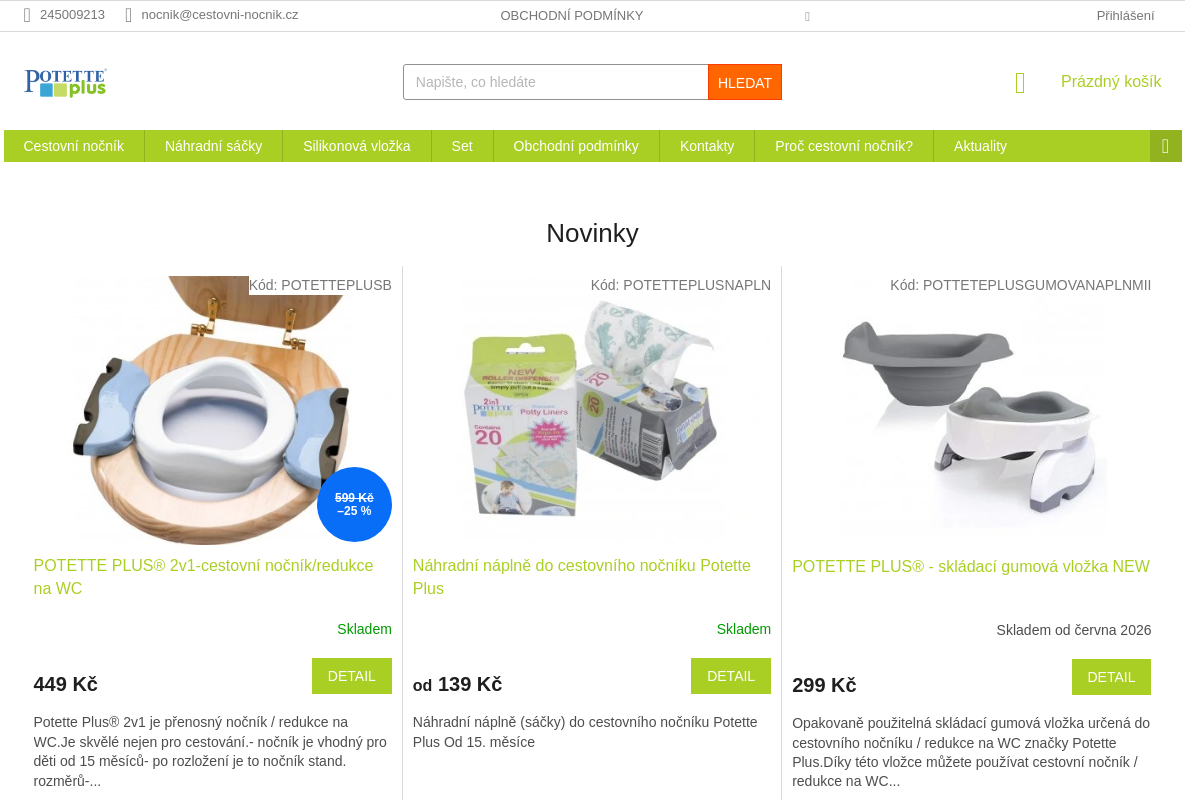
Task: Open DETAIL for Potette Plus 2v1
Action: tap(352, 676)
